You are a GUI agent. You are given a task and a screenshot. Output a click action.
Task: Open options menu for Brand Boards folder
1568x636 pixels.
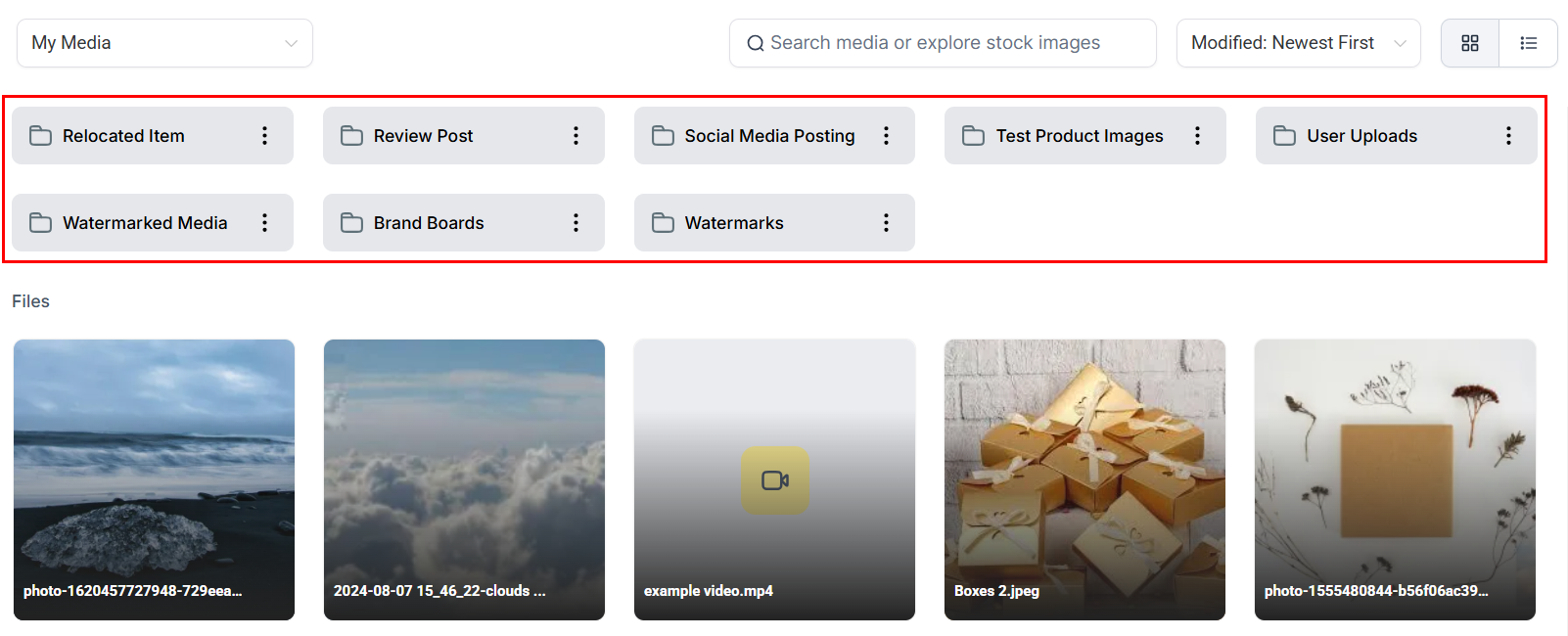(576, 223)
